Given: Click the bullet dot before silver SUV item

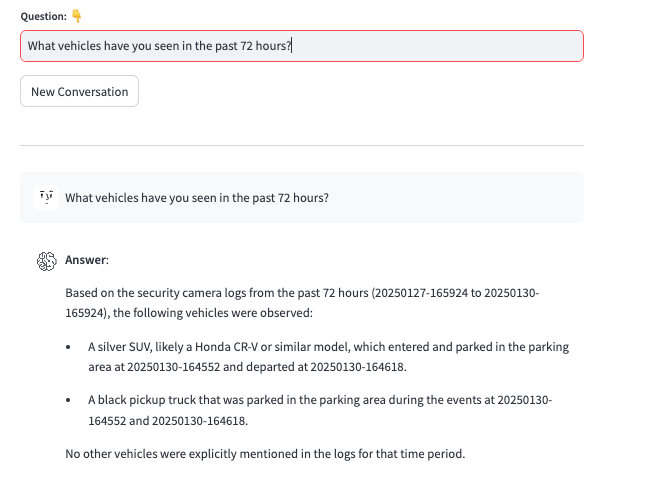Looking at the screenshot, I should (x=68, y=347).
